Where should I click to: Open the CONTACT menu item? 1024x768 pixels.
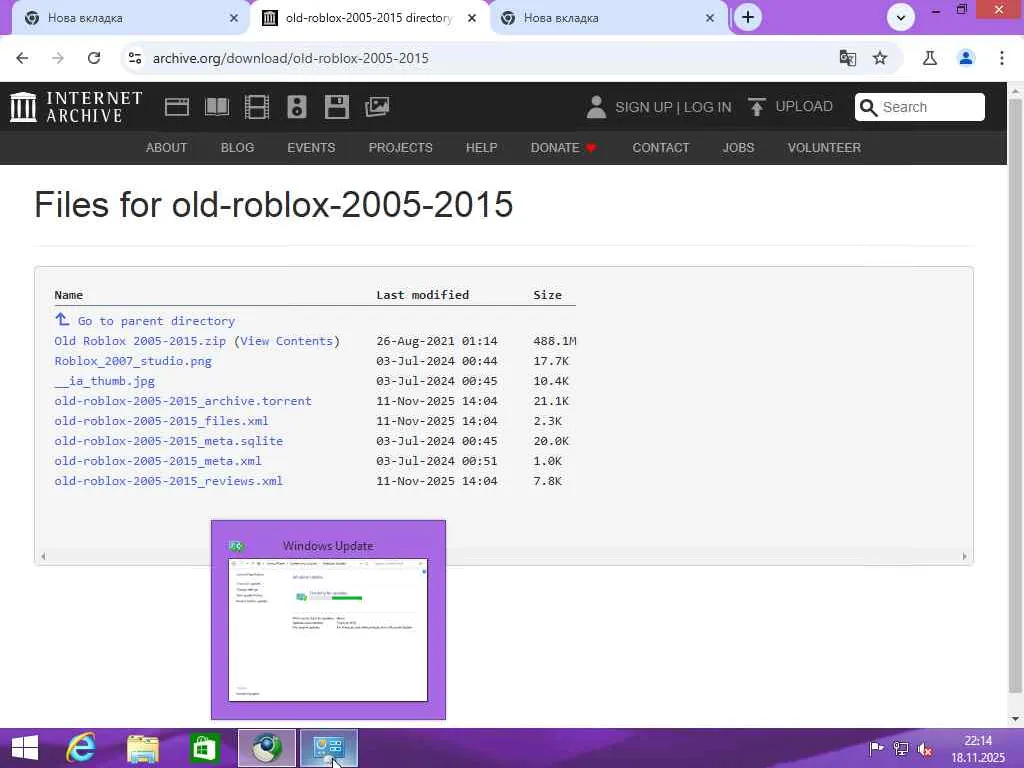[x=660, y=148]
